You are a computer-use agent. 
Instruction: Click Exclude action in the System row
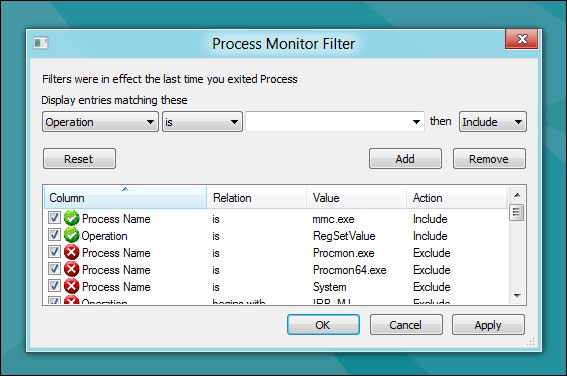(x=431, y=287)
